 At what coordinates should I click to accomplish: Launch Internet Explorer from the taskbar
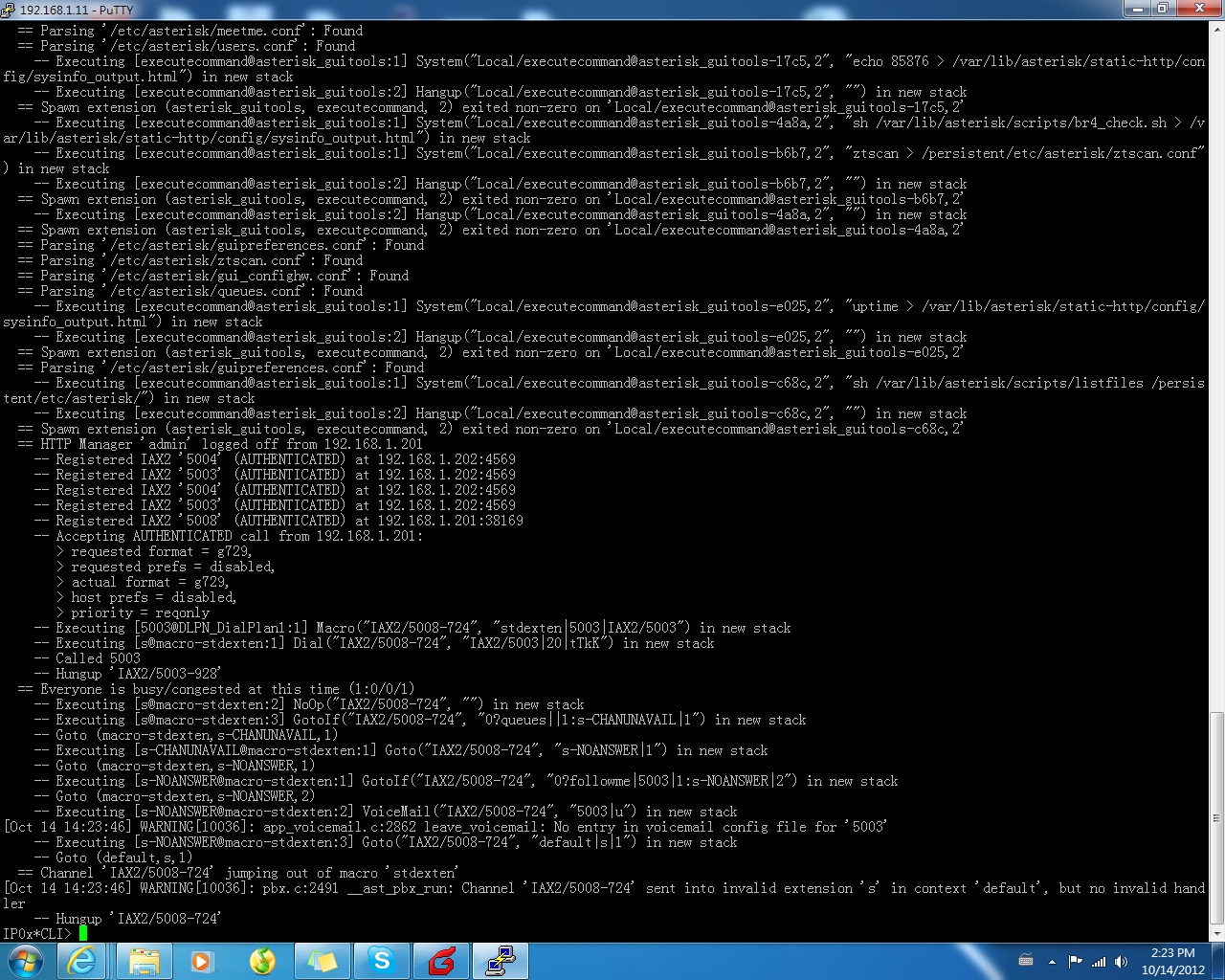[x=82, y=961]
